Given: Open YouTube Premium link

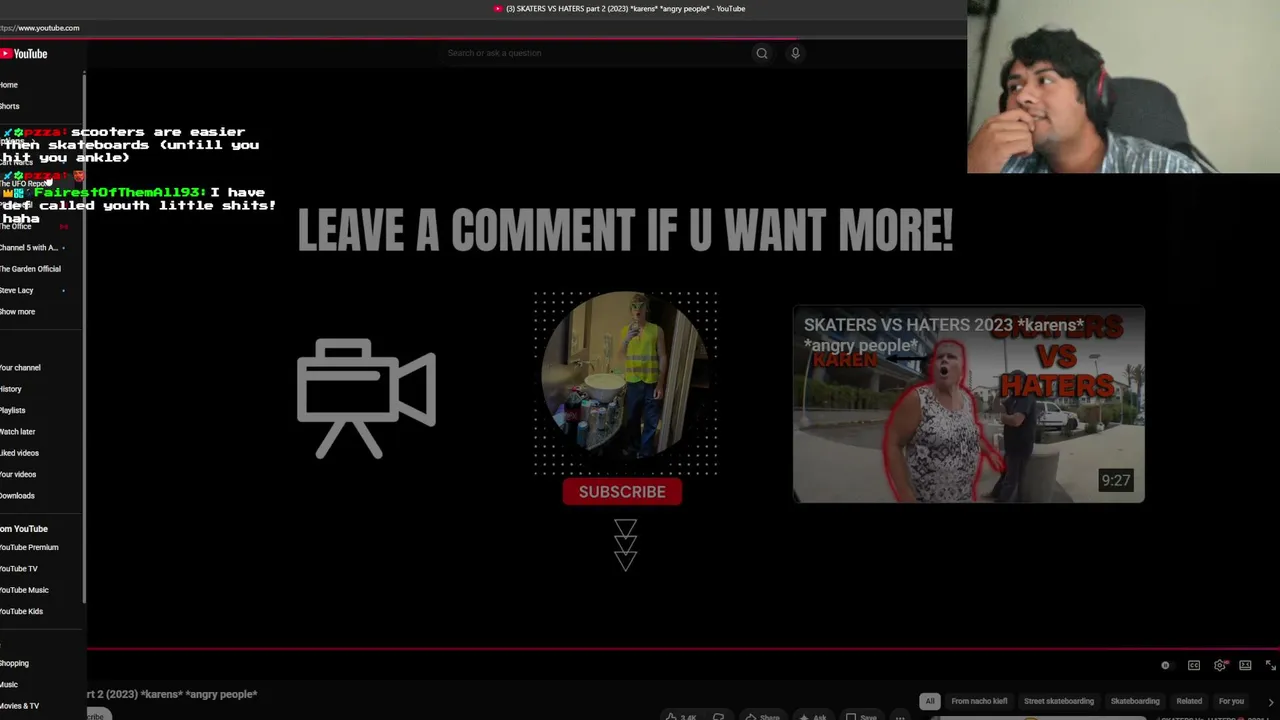Looking at the screenshot, I should point(29,548).
